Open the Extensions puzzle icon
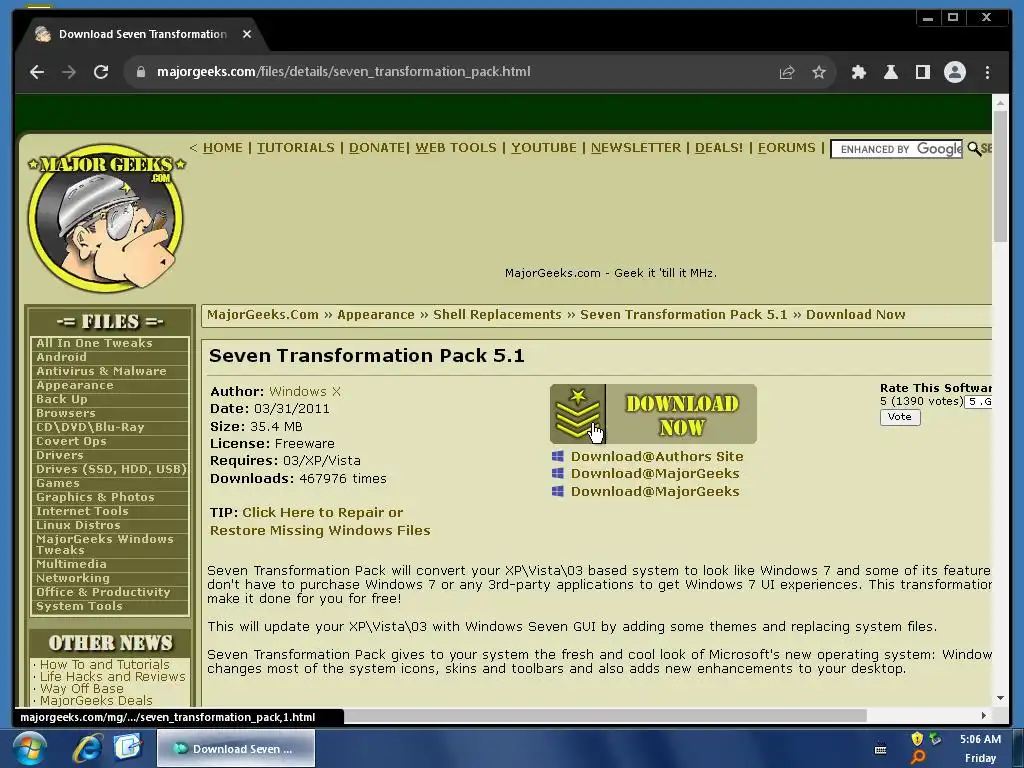 (x=859, y=72)
